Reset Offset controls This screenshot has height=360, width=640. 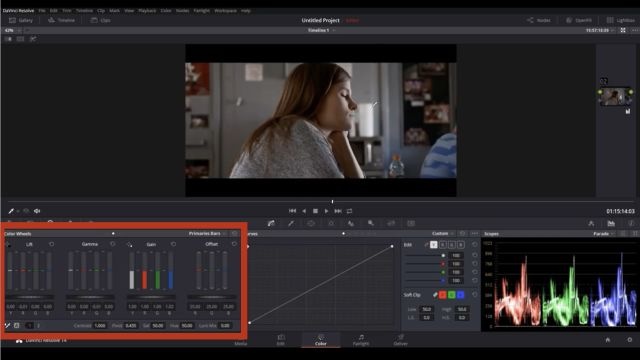(234, 244)
